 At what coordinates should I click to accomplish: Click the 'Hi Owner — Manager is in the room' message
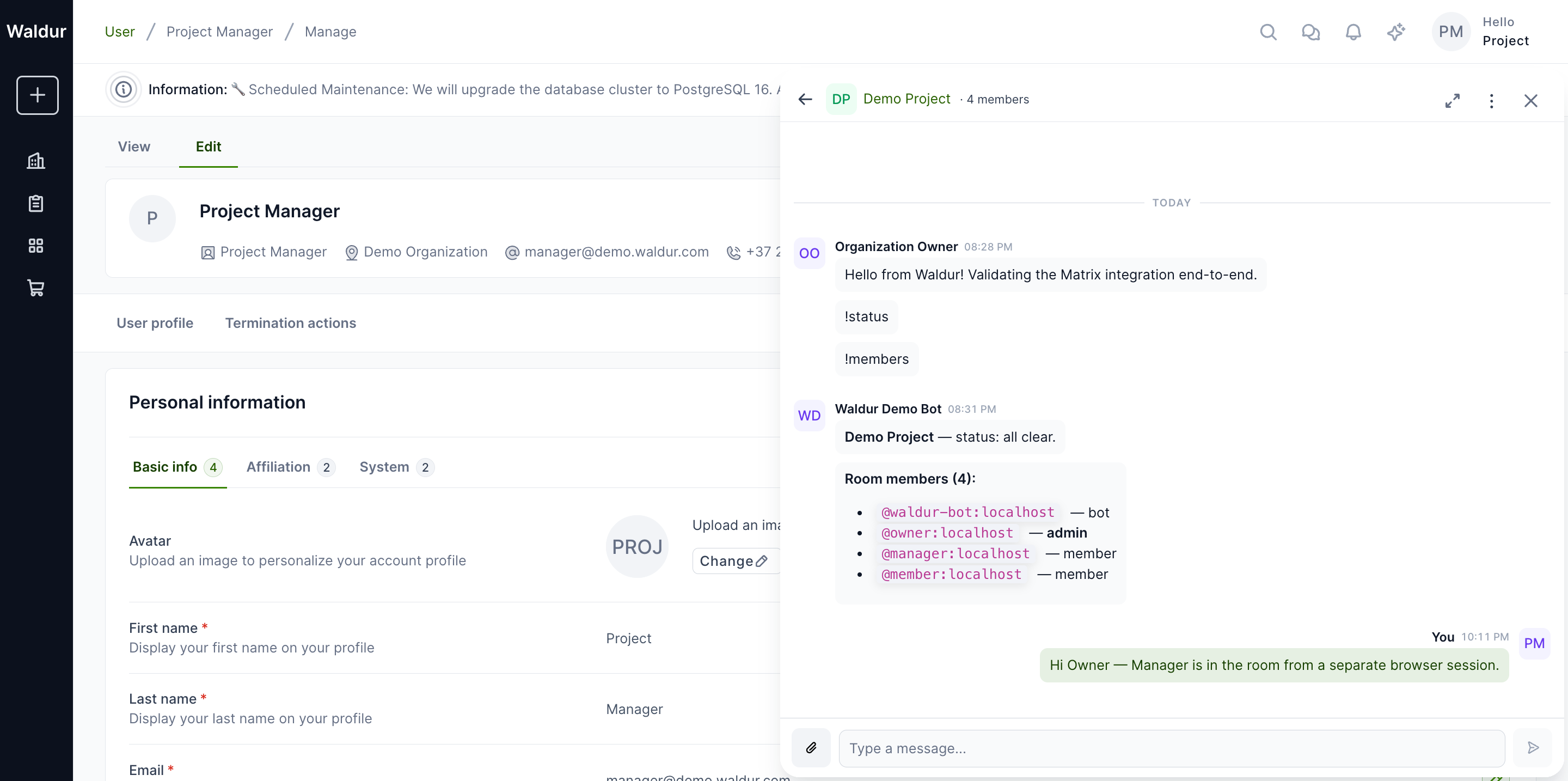[x=1274, y=665]
